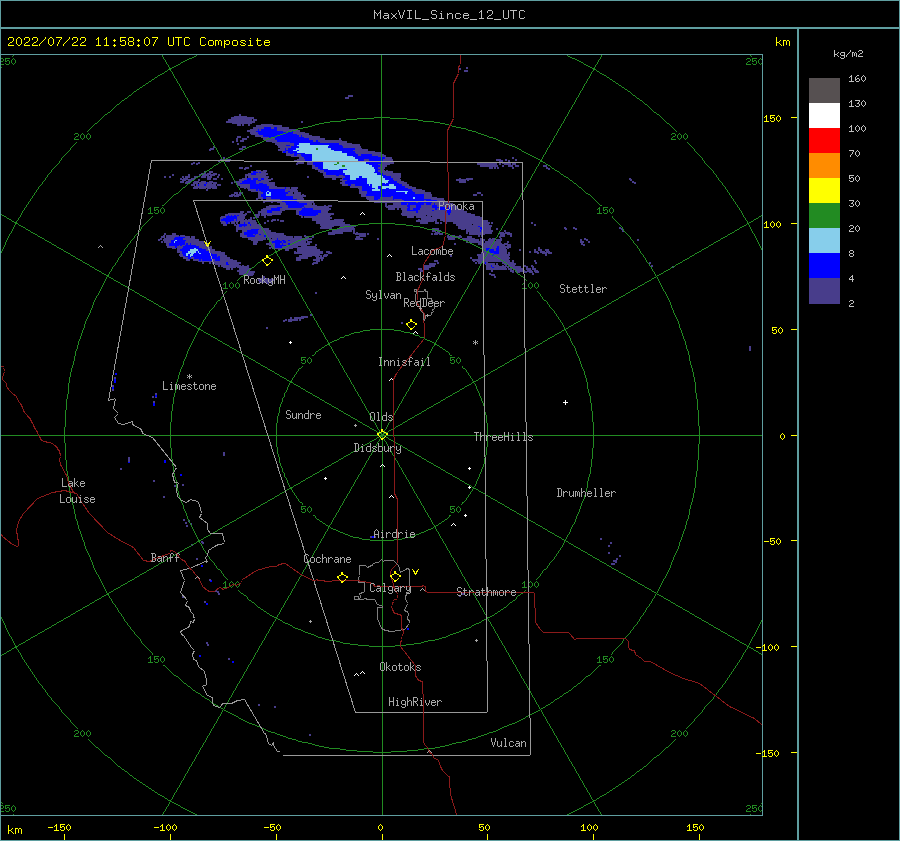Click the Blackfalds town label
Image resolution: width=900 pixels, height=841 pixels.
click(x=425, y=277)
